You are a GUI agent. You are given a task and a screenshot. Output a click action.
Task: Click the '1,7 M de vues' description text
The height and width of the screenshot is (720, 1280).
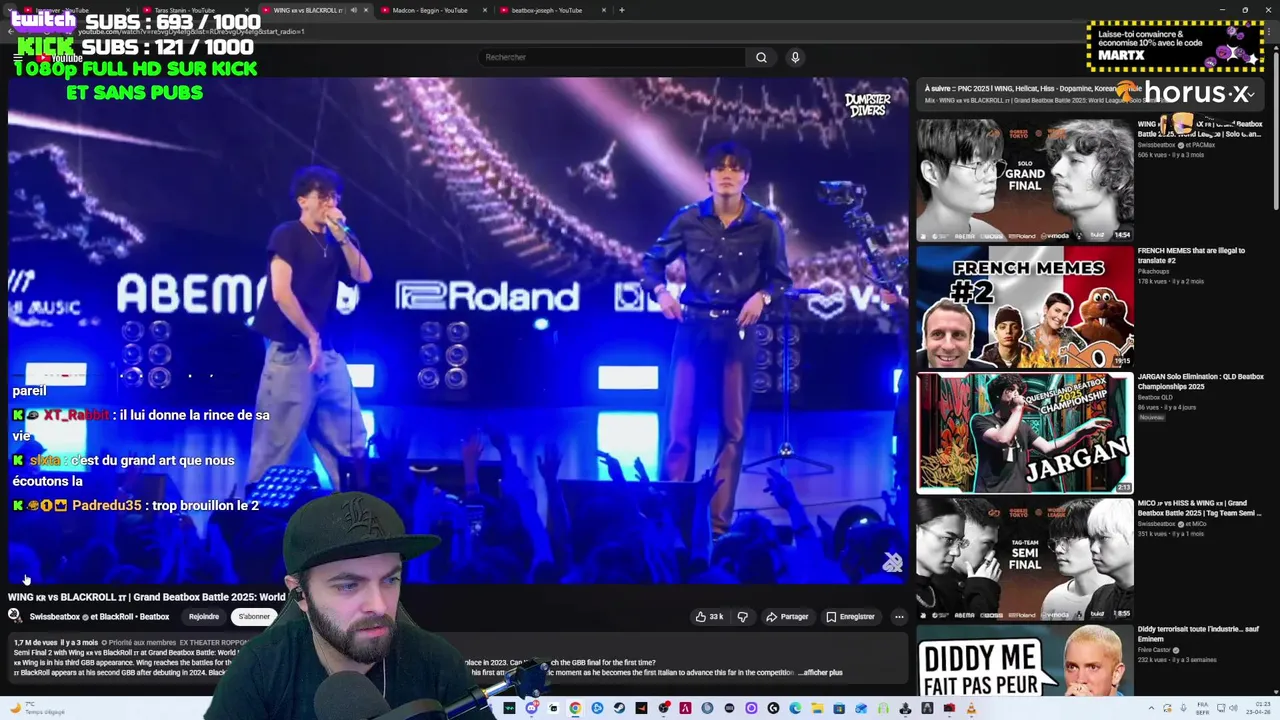point(35,643)
